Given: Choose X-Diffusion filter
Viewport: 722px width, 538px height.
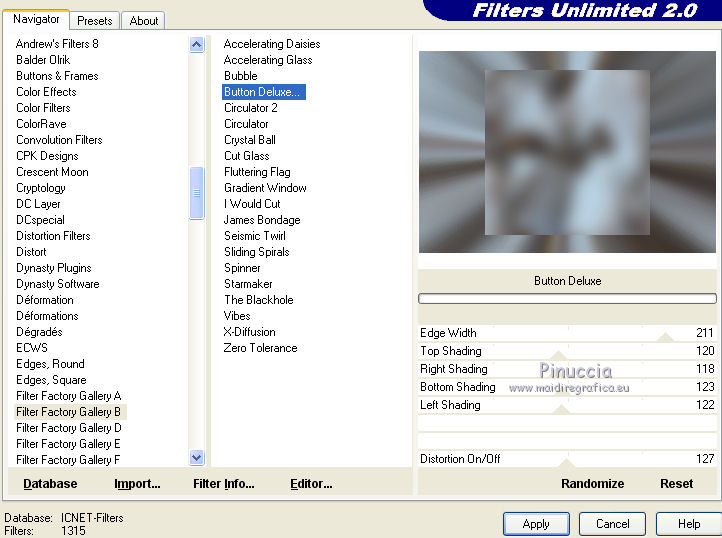Looking at the screenshot, I should [249, 332].
